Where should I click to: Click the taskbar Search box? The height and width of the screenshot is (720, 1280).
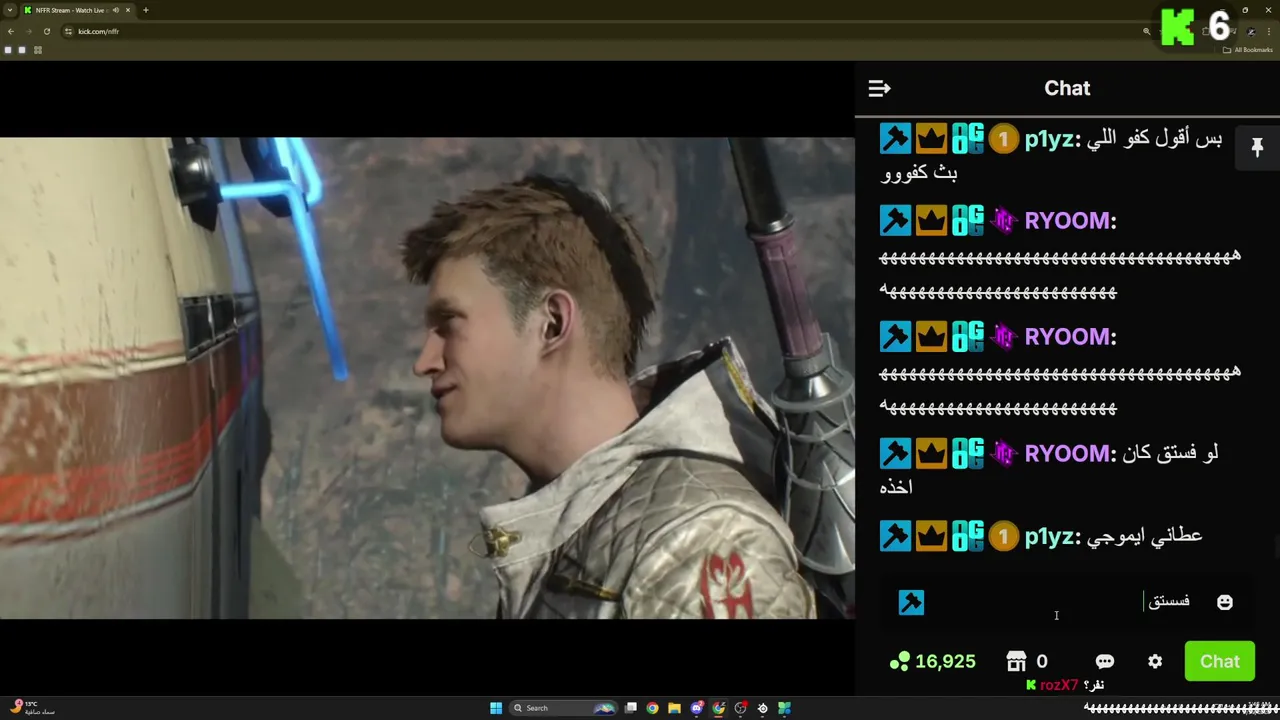(565, 708)
